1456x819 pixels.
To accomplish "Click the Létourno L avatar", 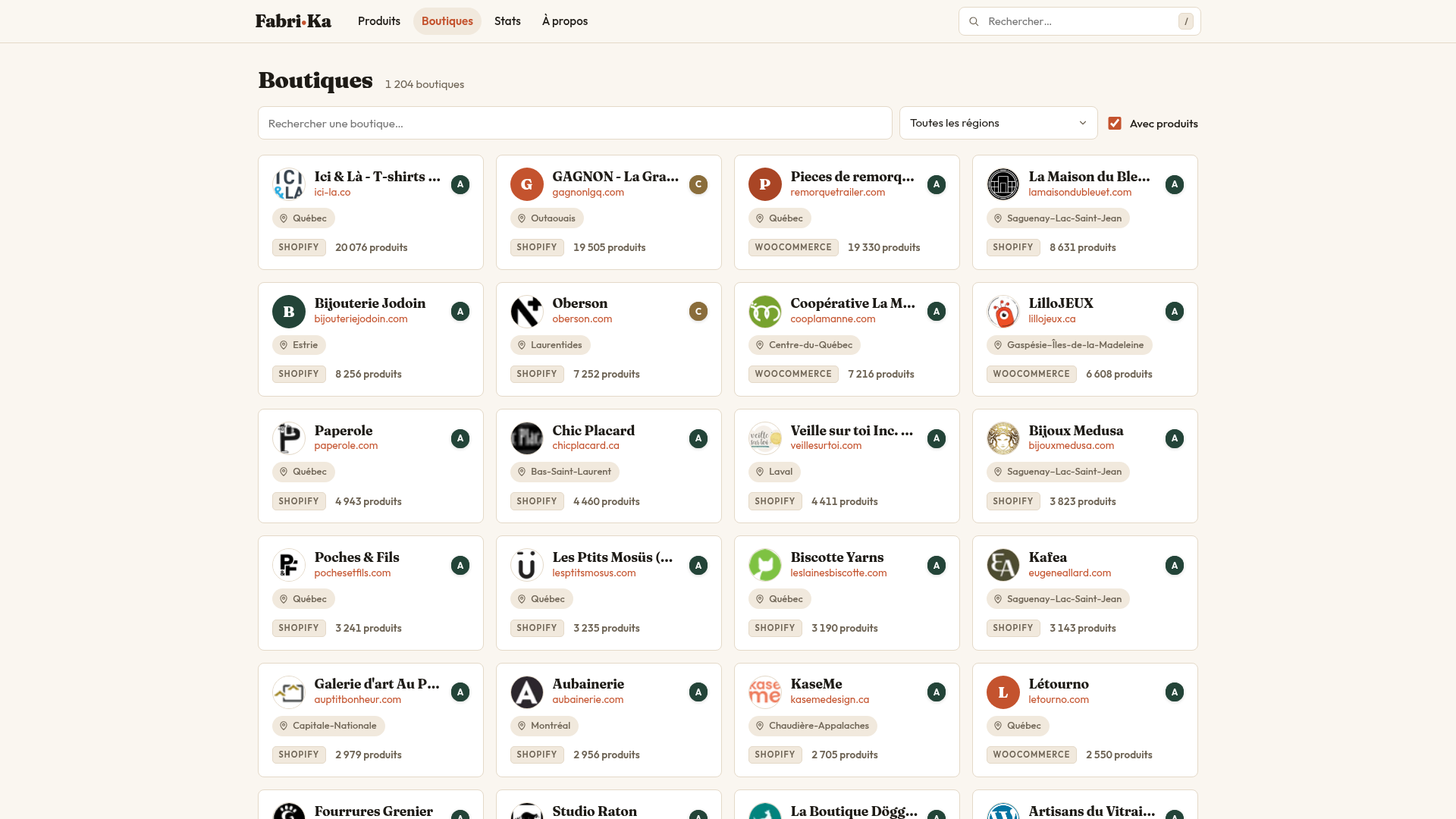I will [1003, 692].
